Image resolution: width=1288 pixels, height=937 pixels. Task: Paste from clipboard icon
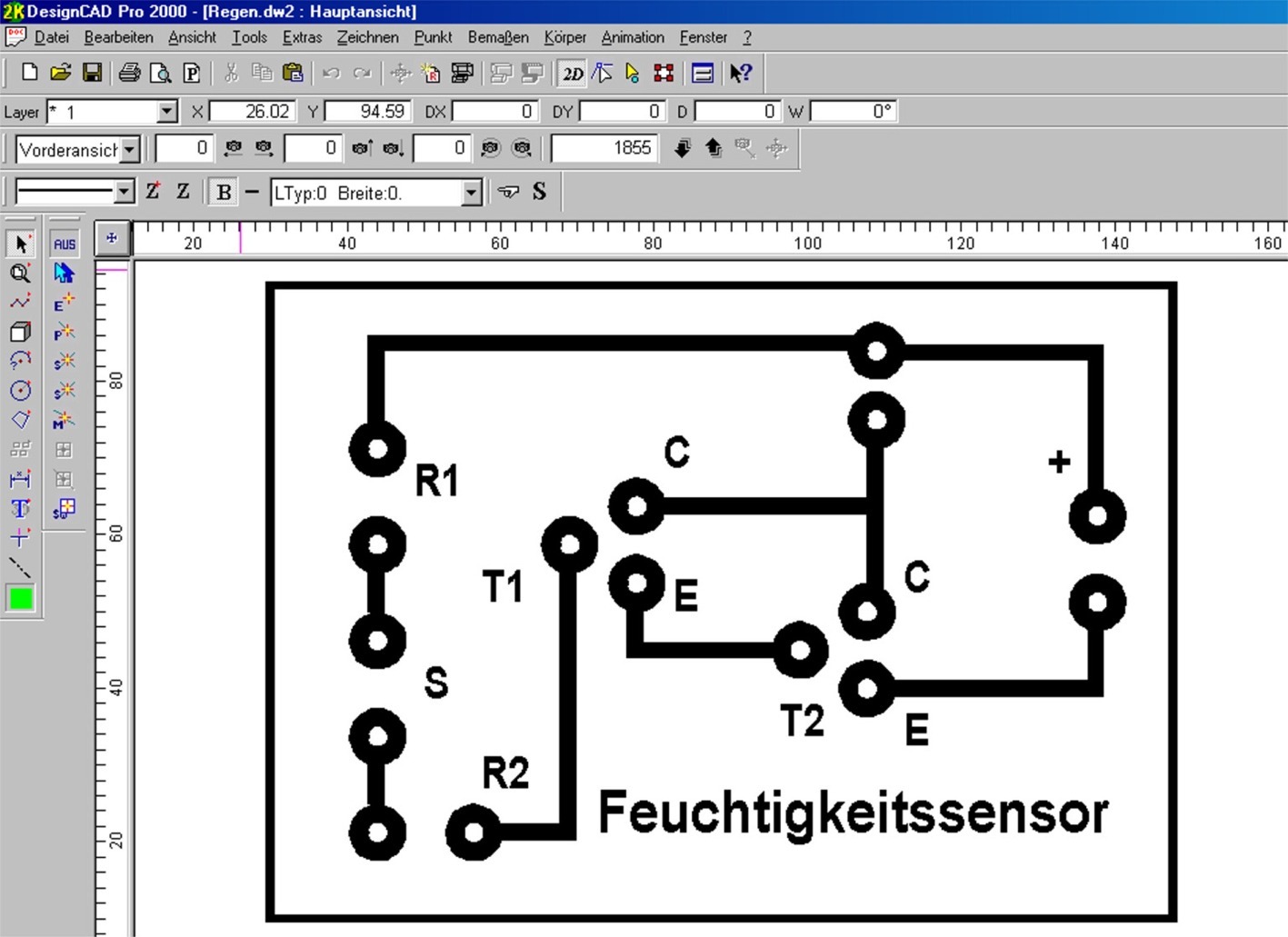click(293, 73)
